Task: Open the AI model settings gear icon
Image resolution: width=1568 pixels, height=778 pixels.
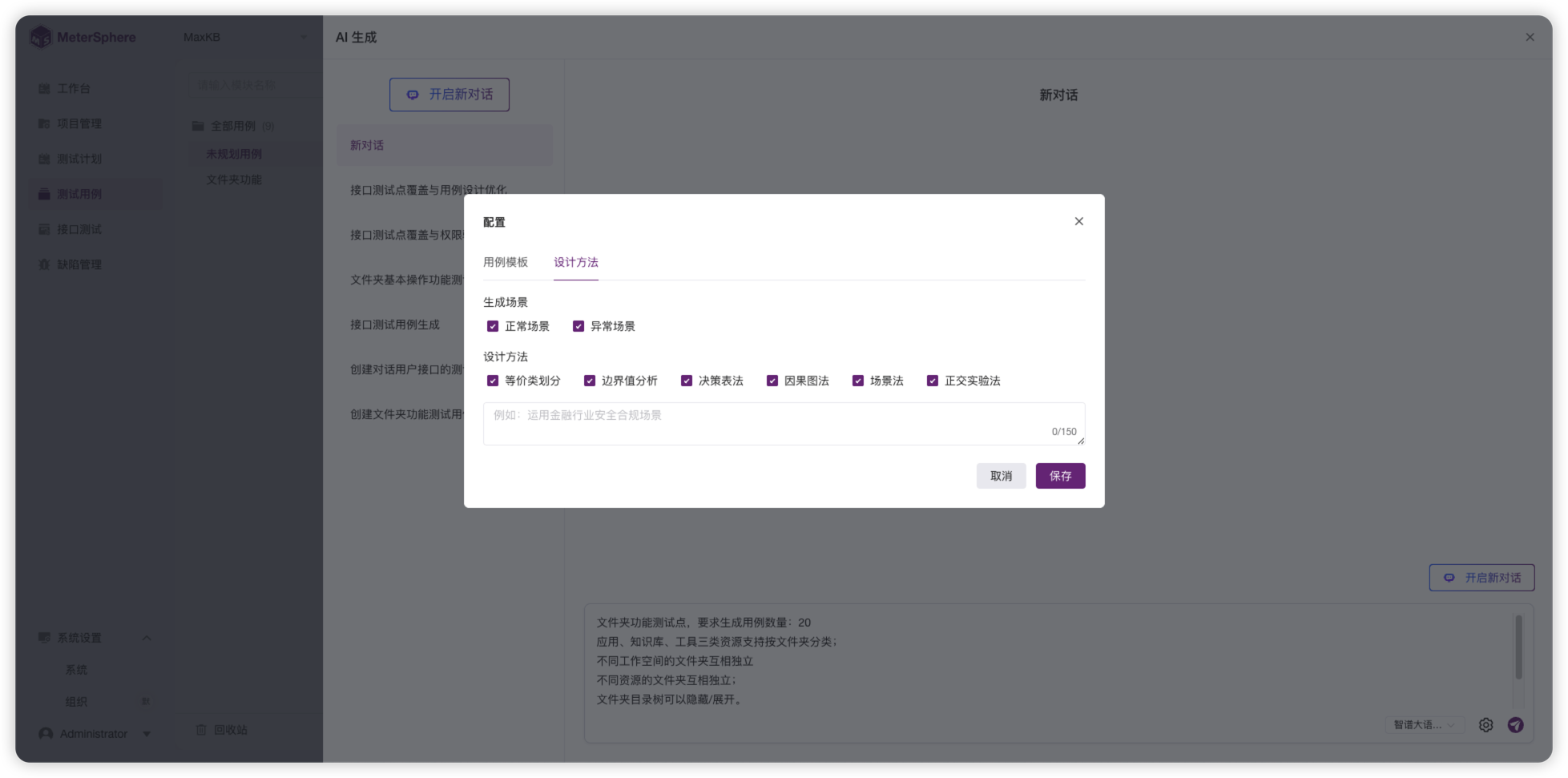Action: coord(1485,725)
